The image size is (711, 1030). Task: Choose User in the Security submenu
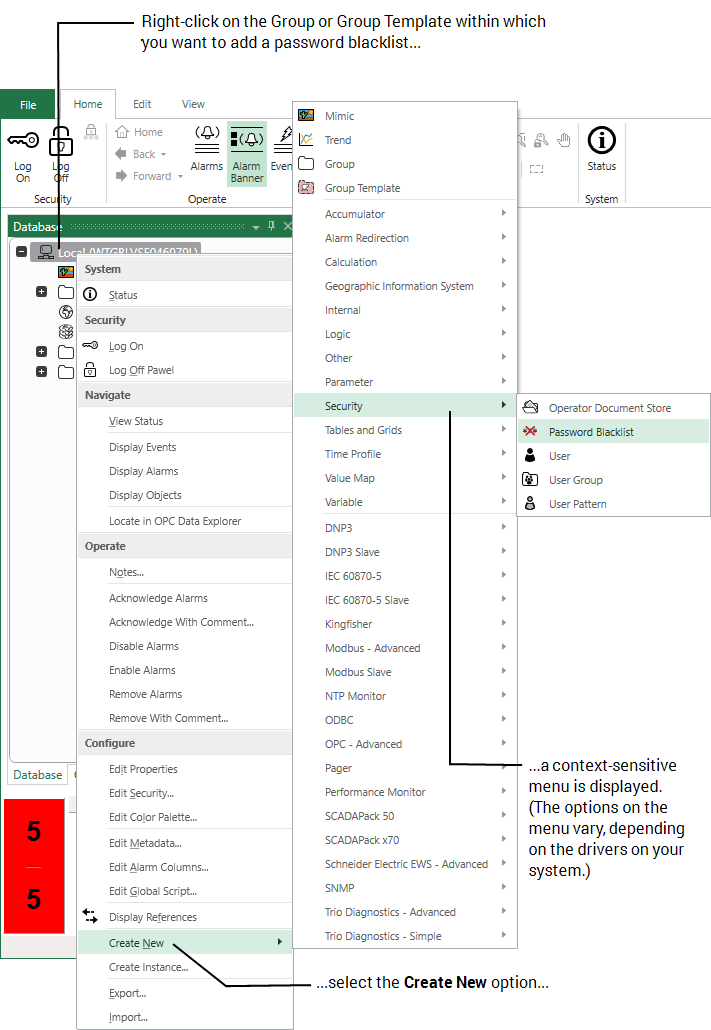[x=614, y=456]
